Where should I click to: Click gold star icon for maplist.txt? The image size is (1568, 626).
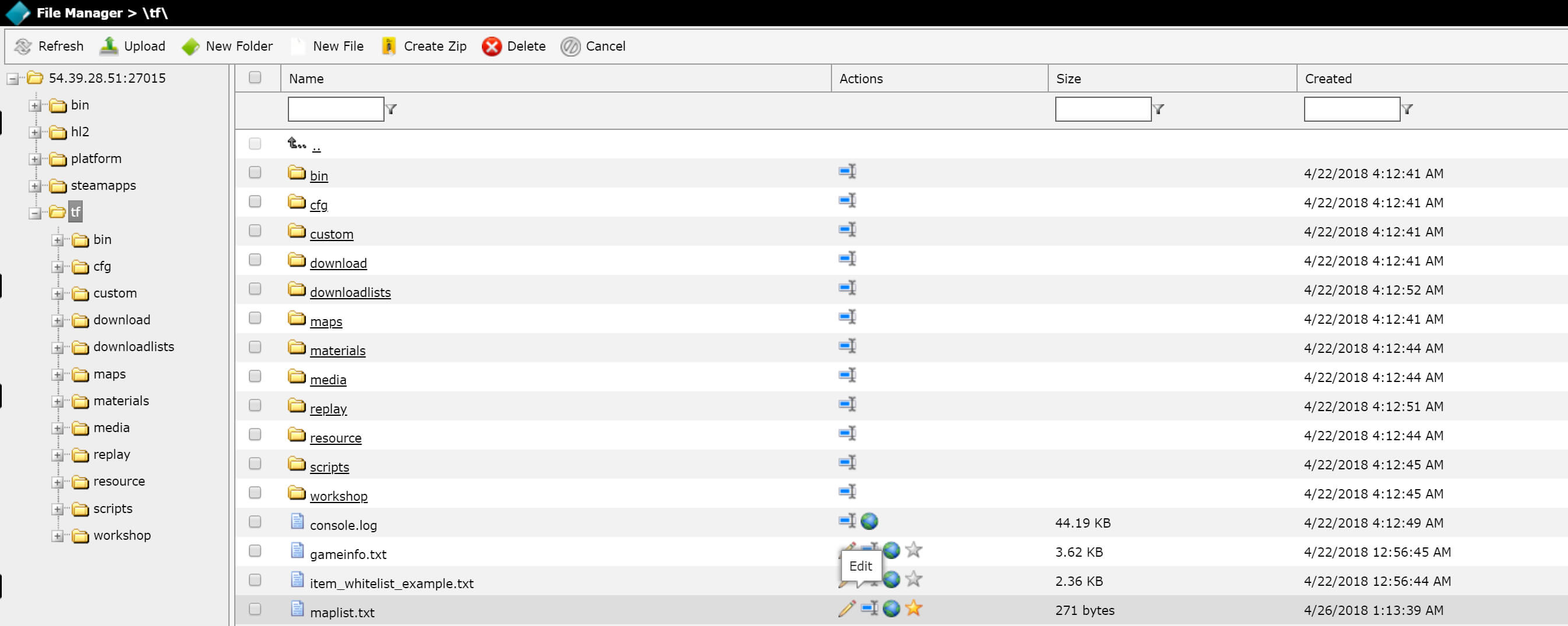point(913,608)
